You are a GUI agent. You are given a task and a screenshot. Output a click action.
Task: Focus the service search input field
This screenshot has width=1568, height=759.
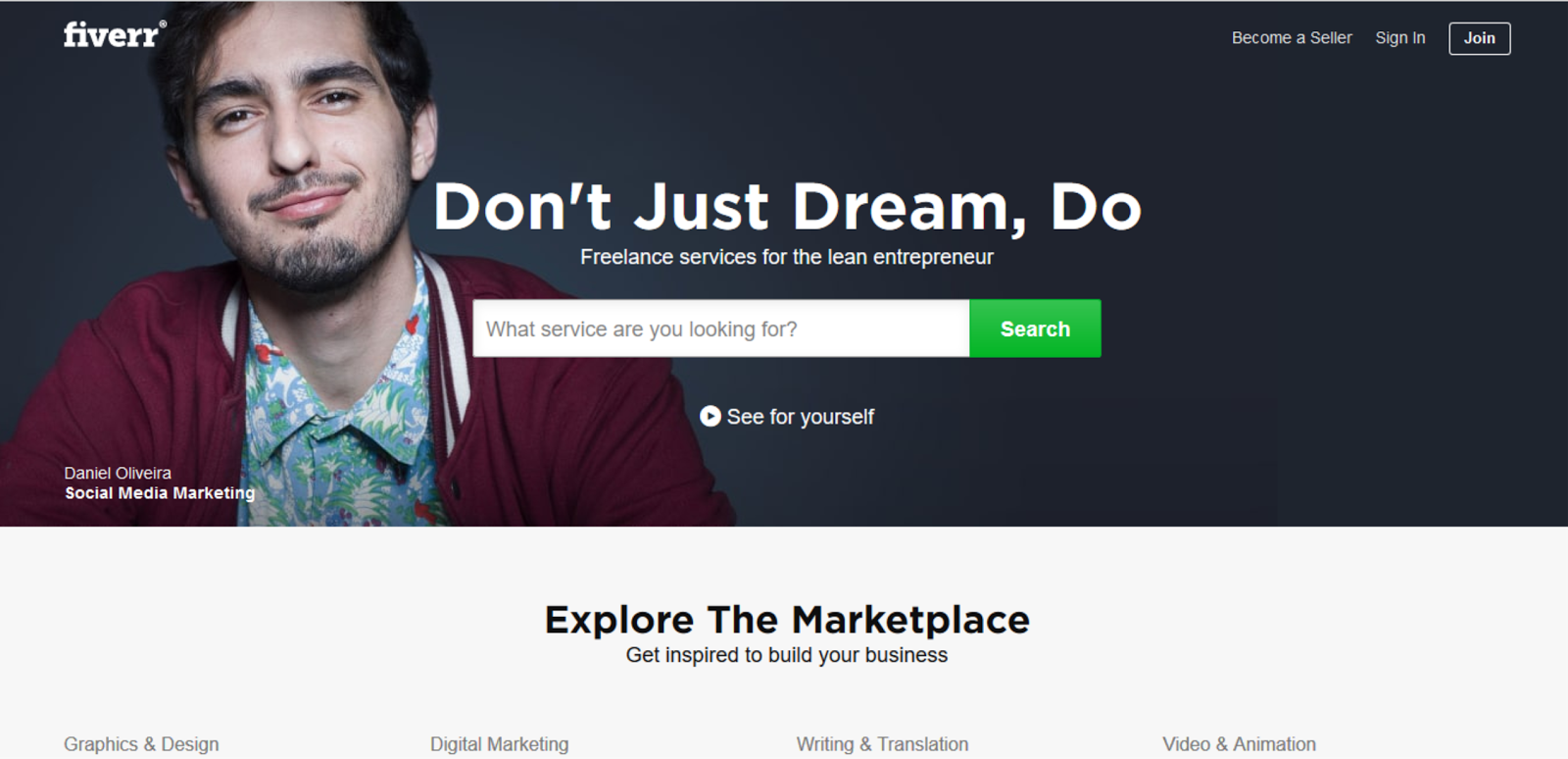point(721,329)
